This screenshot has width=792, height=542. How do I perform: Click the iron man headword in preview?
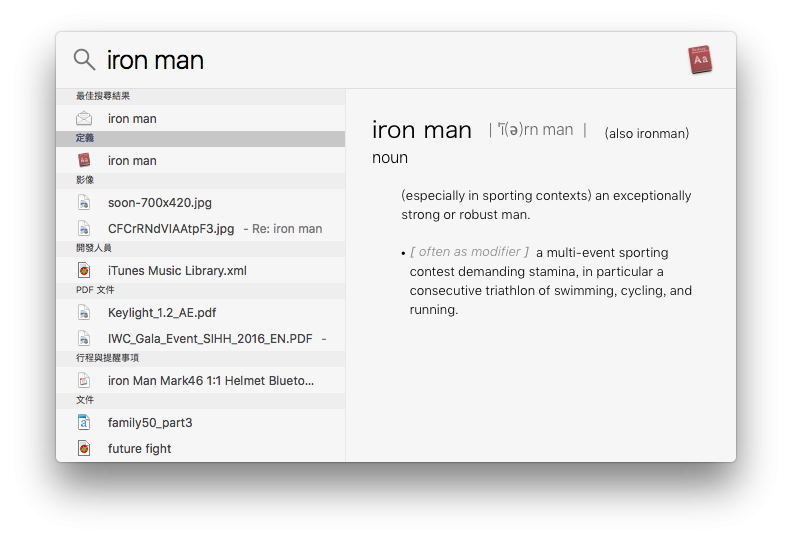[x=421, y=130]
